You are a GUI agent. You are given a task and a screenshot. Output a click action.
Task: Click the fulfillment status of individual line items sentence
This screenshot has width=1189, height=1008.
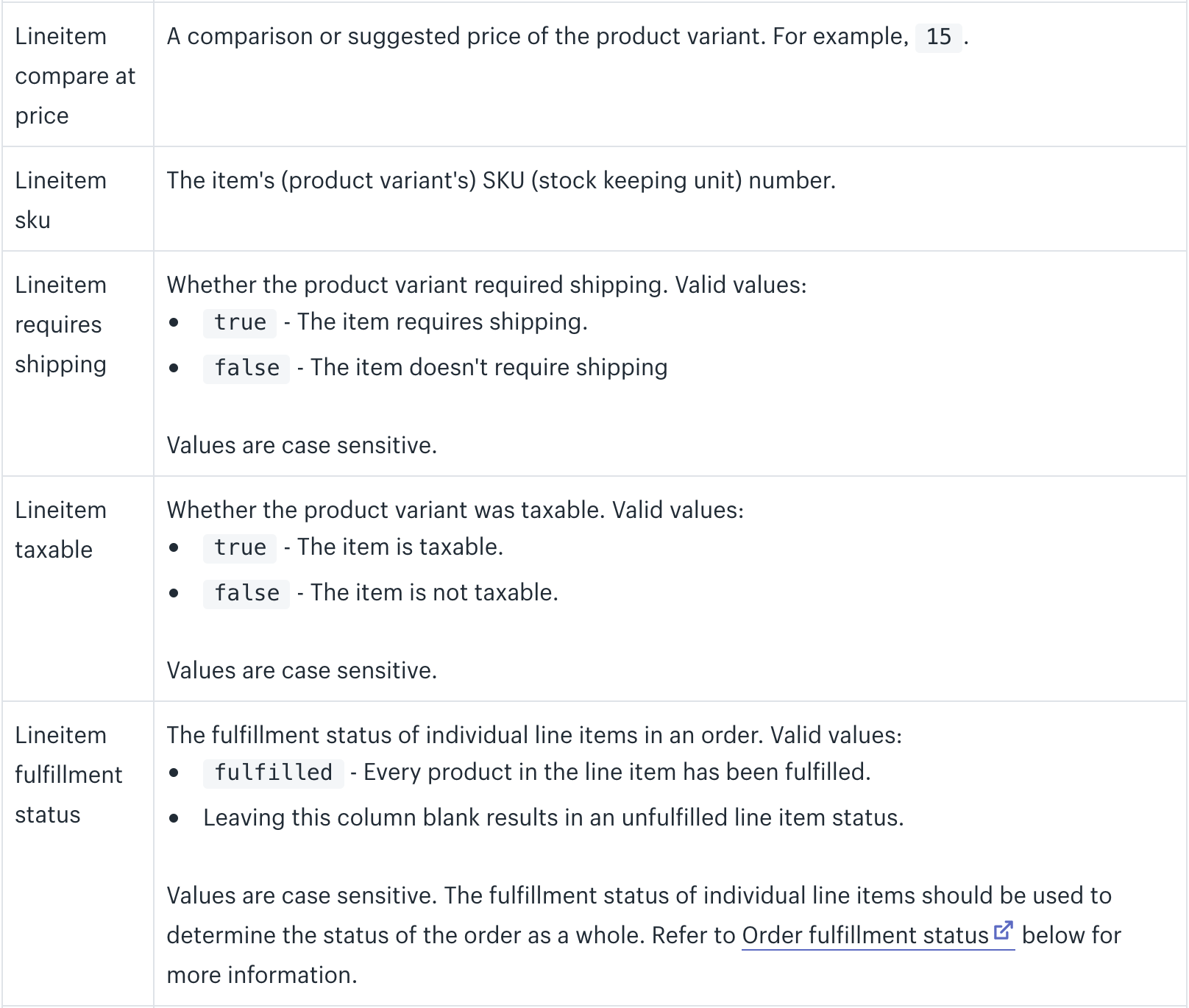coord(534,735)
